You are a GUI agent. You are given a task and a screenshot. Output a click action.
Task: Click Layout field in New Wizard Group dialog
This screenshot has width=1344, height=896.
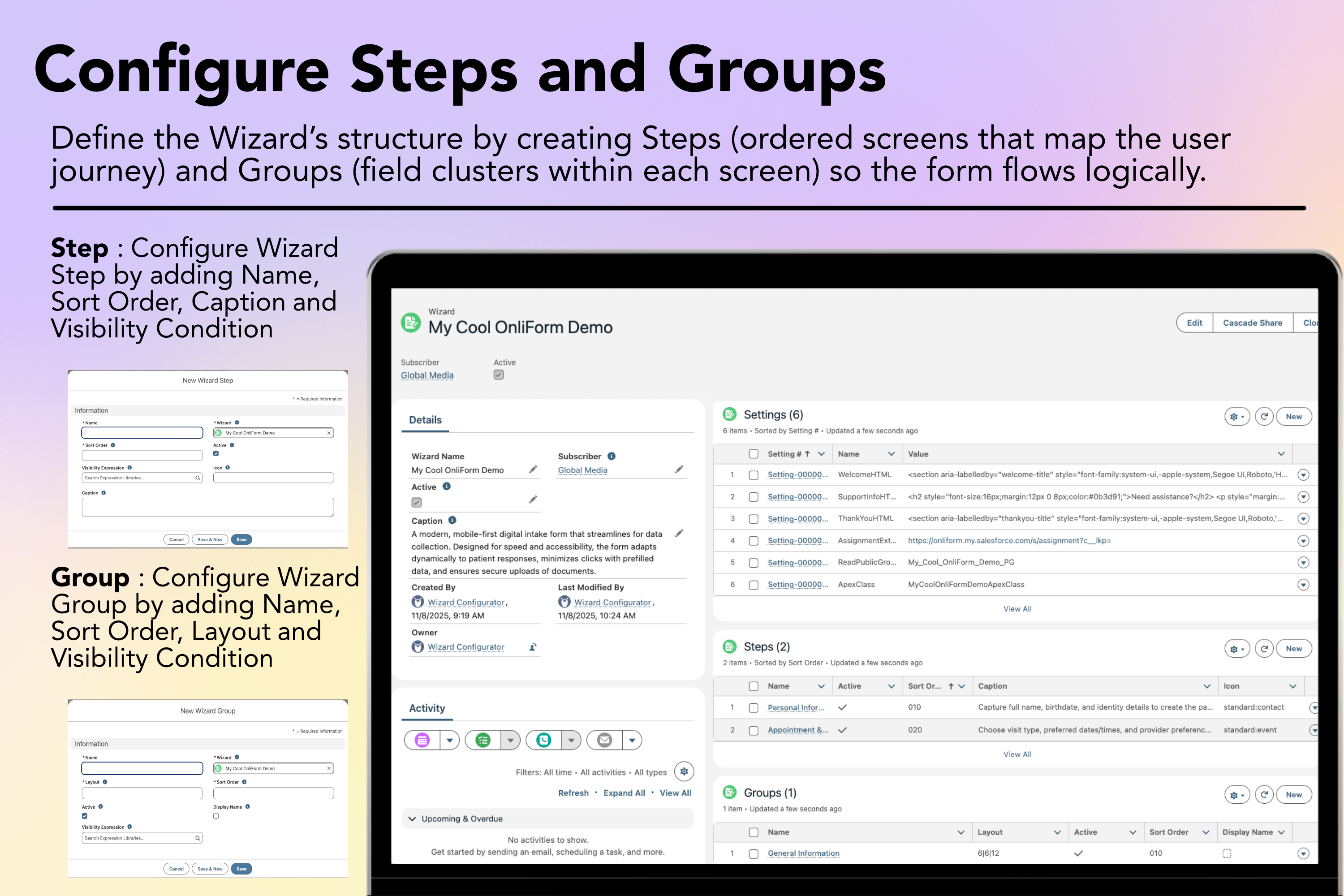click(x=142, y=793)
